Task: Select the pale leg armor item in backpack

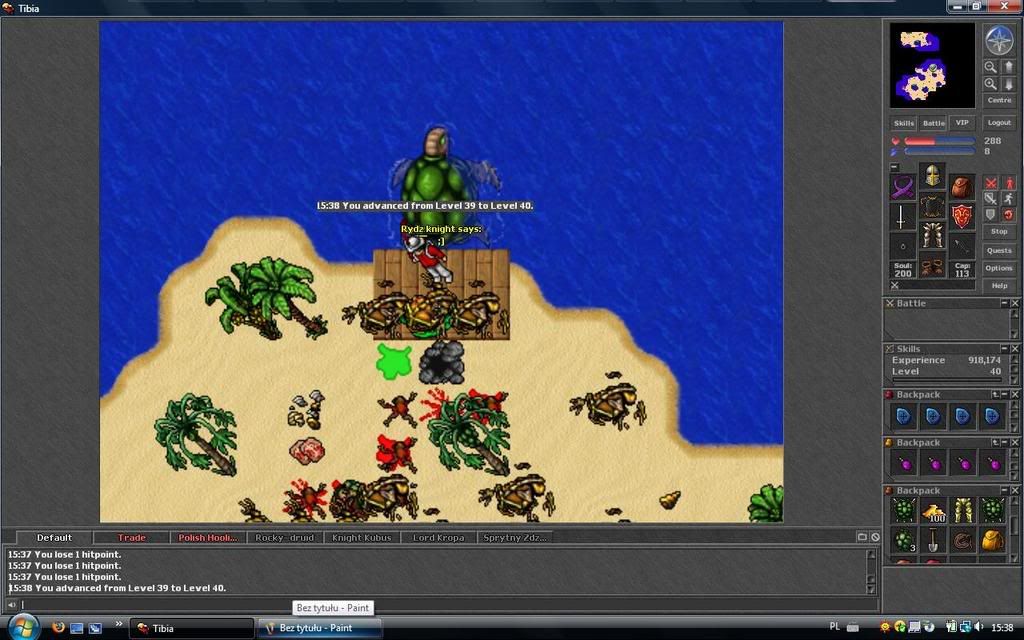Action: coord(963,511)
